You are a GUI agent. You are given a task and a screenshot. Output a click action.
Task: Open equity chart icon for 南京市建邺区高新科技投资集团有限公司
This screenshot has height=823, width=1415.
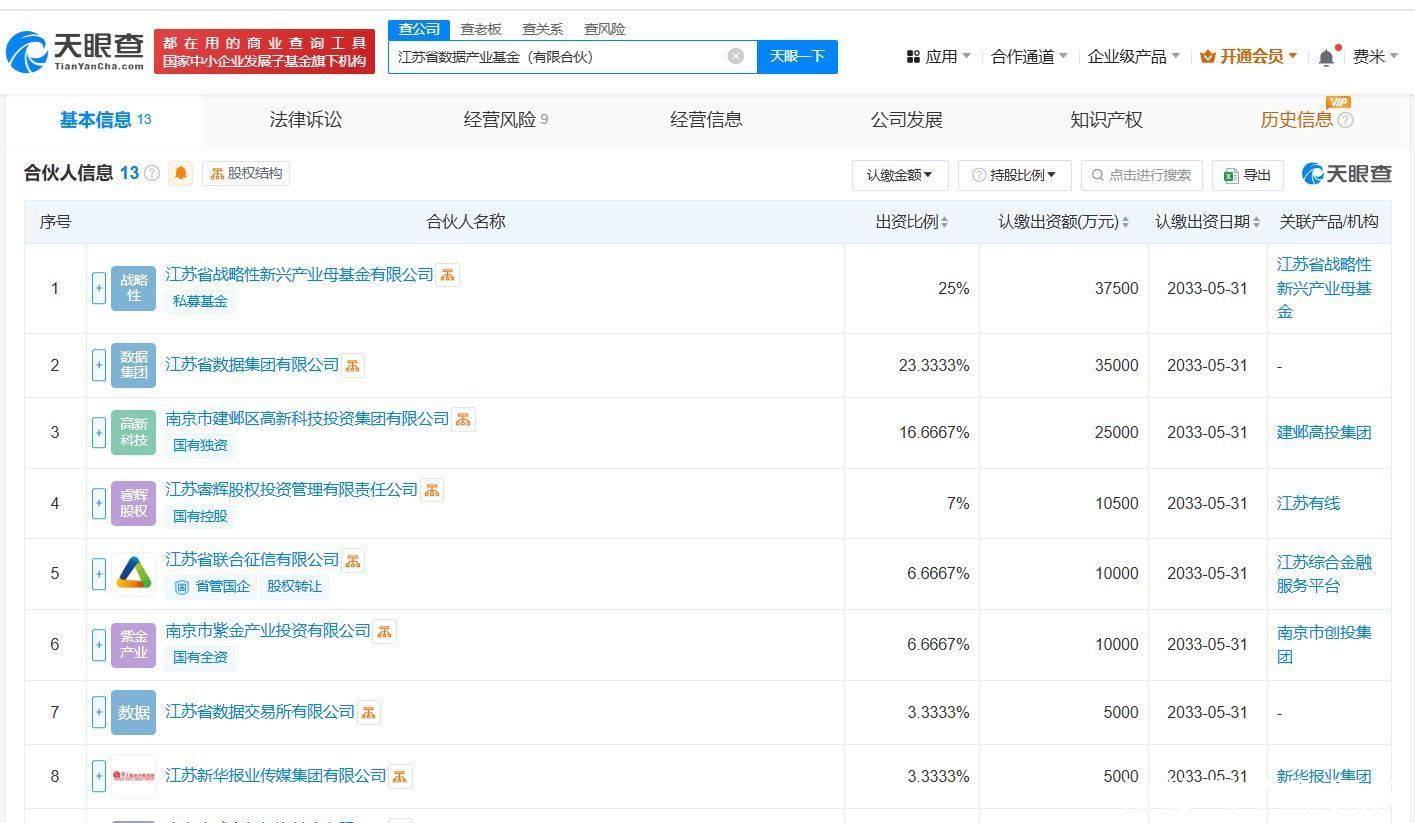point(463,419)
